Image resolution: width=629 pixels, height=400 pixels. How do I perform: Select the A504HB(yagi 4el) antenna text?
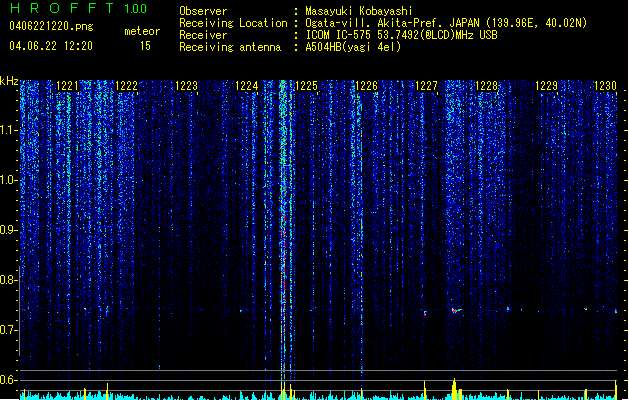(x=353, y=47)
